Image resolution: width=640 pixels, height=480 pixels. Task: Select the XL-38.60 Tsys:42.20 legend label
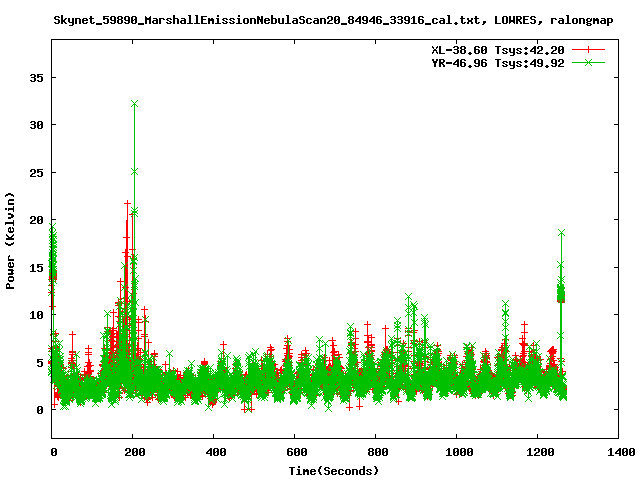pos(498,50)
